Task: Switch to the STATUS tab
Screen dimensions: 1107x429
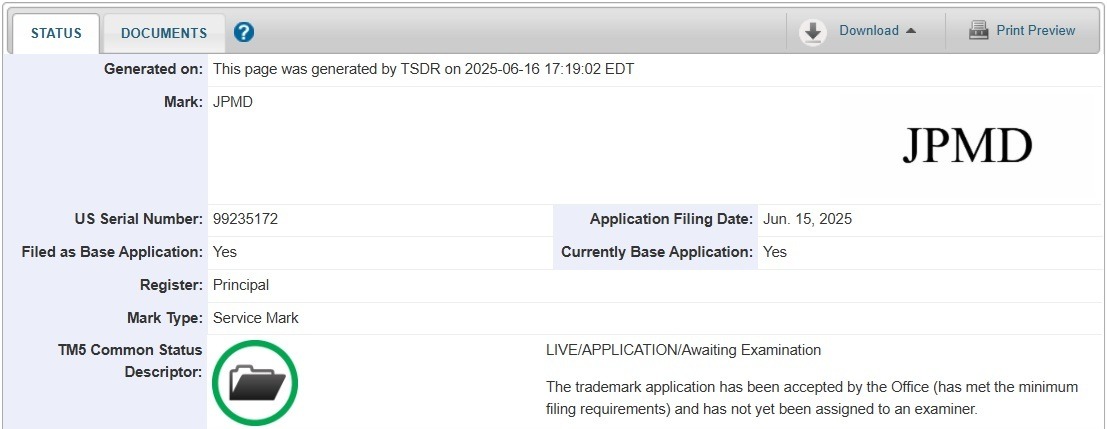Action: coord(56,33)
